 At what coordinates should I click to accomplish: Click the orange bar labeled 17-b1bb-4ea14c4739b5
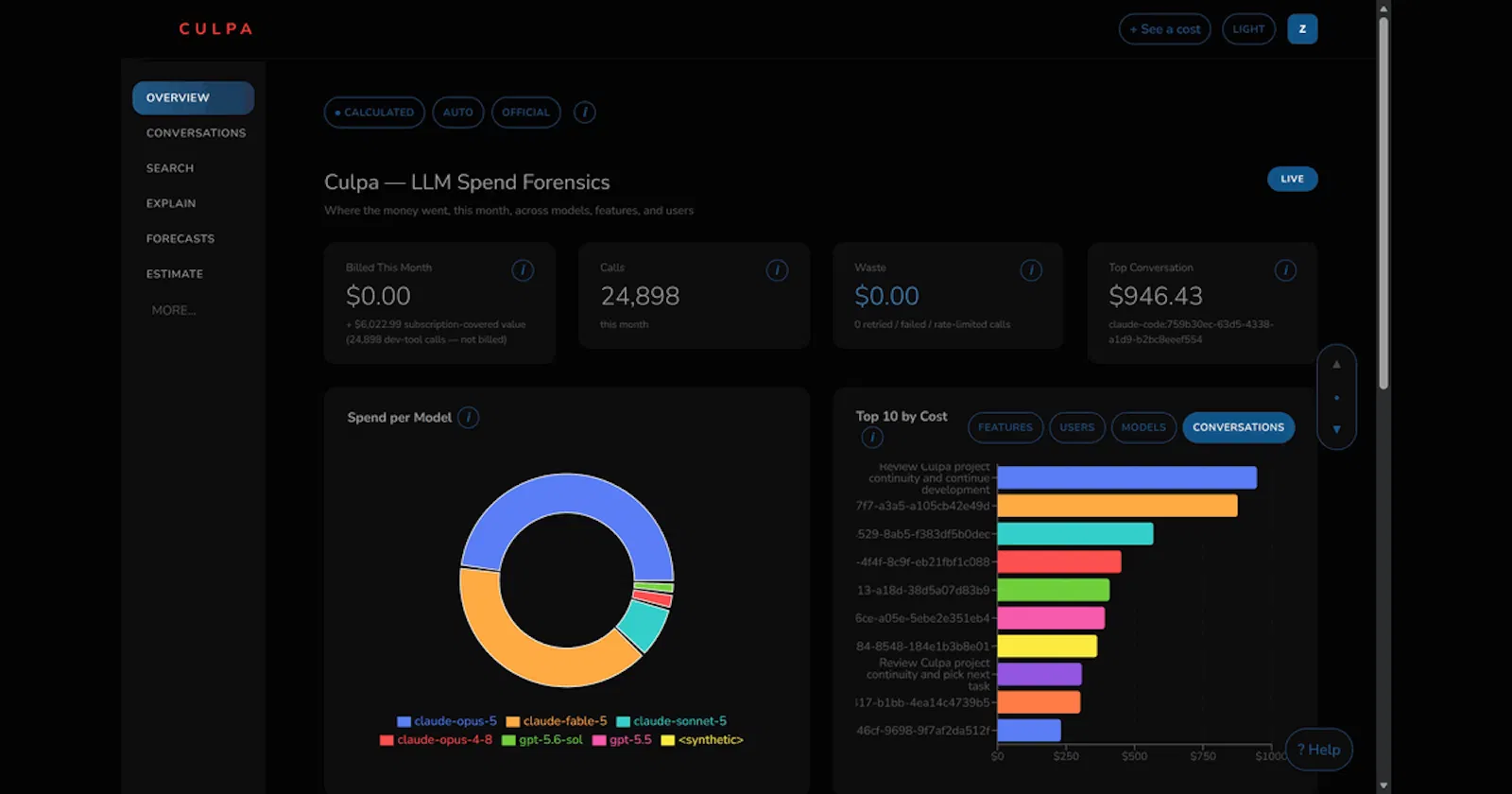pos(1039,702)
